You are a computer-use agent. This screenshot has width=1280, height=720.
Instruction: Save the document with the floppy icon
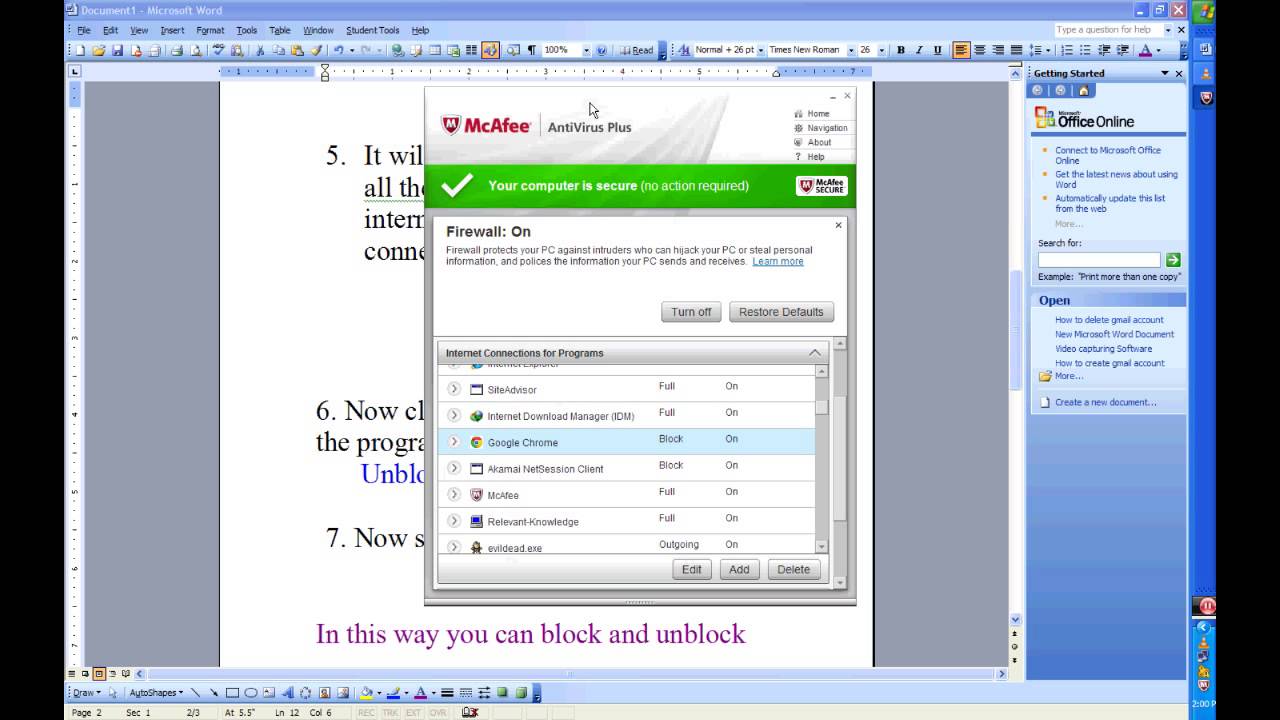click(x=117, y=50)
